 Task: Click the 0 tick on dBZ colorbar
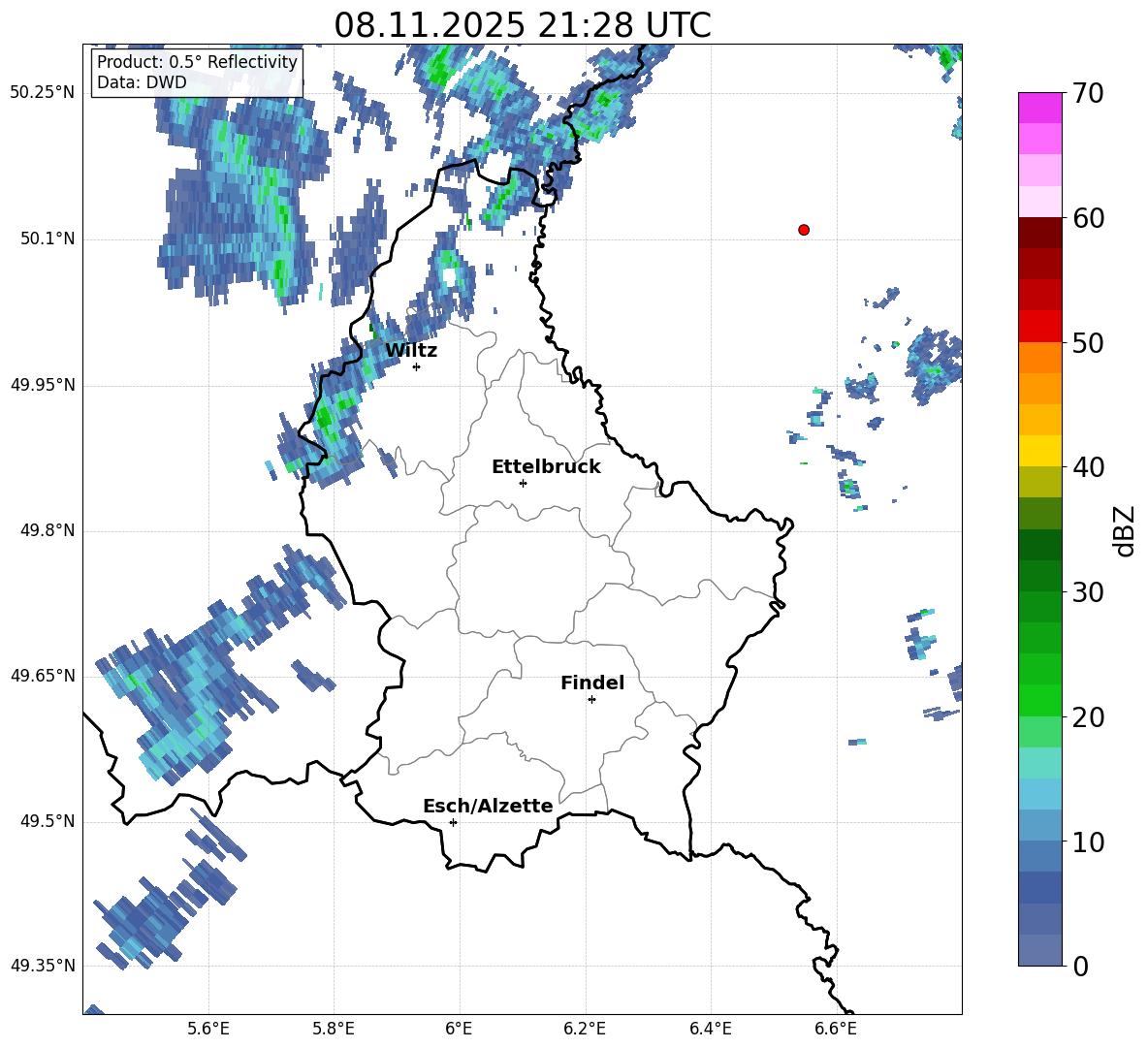tap(1081, 967)
